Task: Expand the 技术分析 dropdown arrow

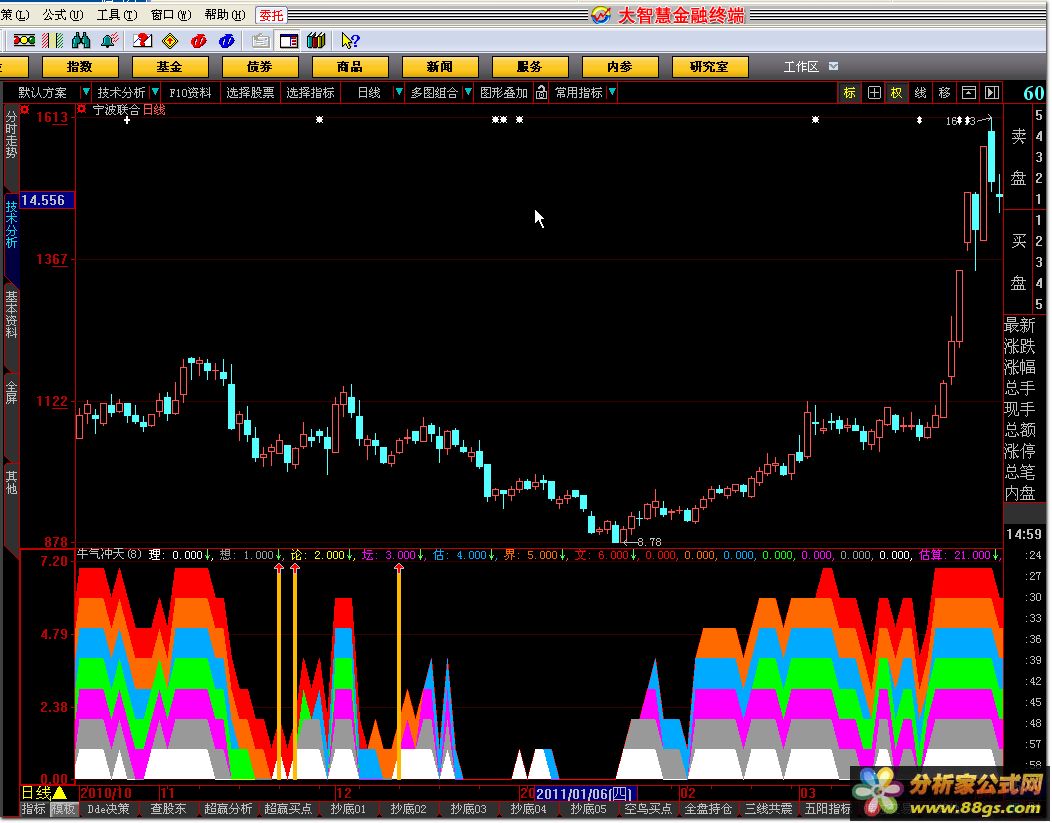Action: coord(155,91)
